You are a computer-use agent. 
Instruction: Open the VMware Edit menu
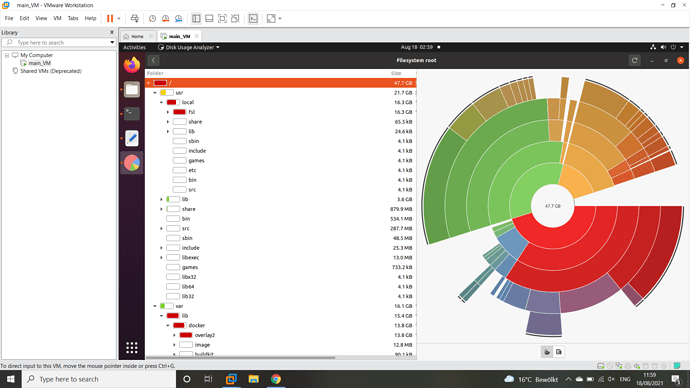click(24, 18)
